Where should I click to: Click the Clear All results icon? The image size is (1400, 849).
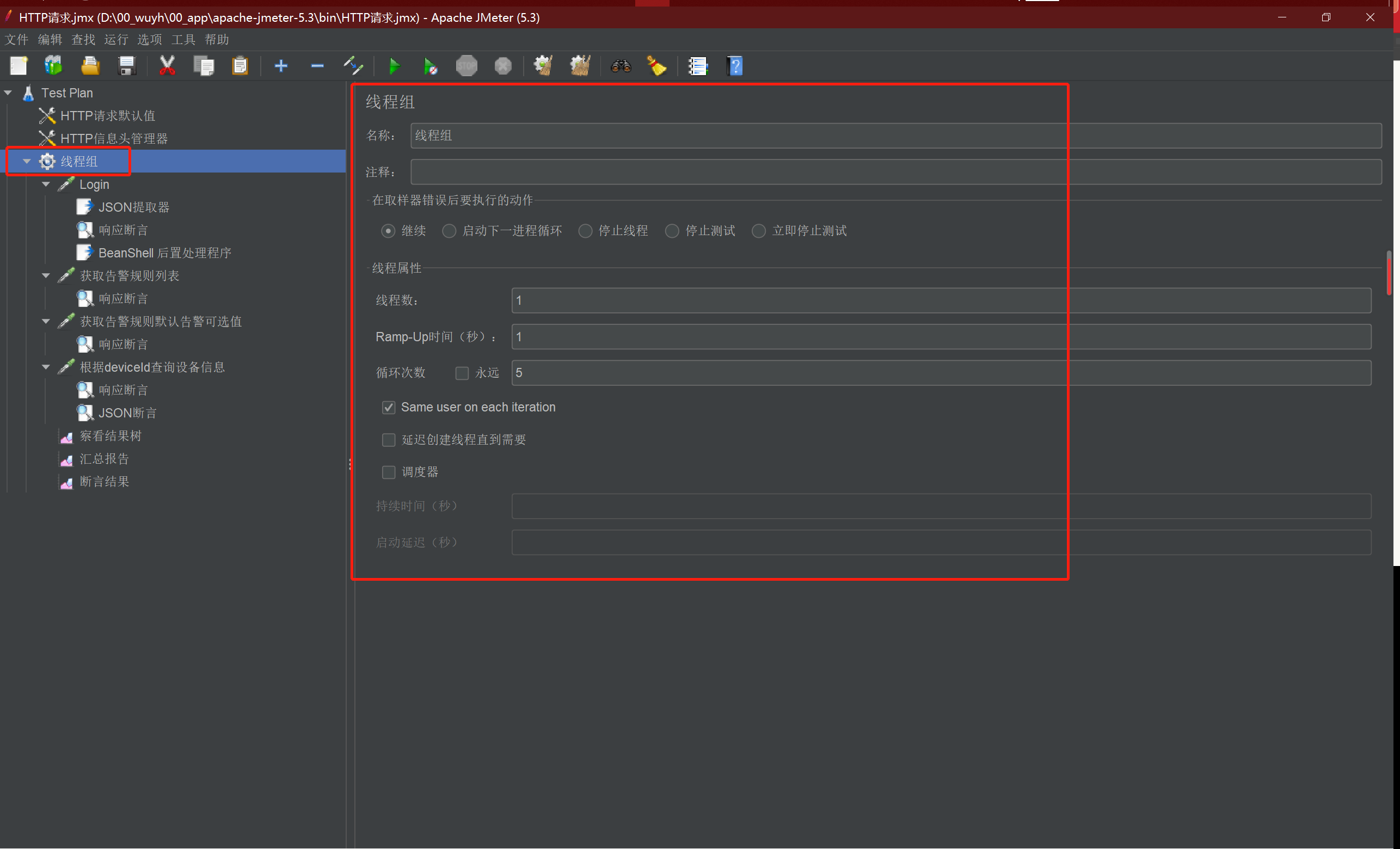click(580, 66)
